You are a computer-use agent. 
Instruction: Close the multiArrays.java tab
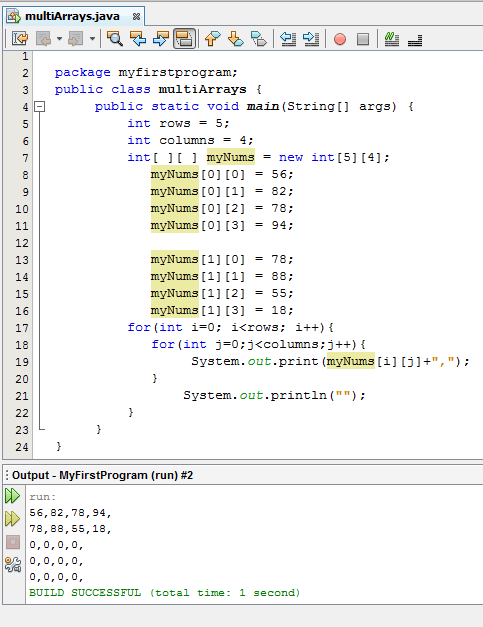pos(136,16)
